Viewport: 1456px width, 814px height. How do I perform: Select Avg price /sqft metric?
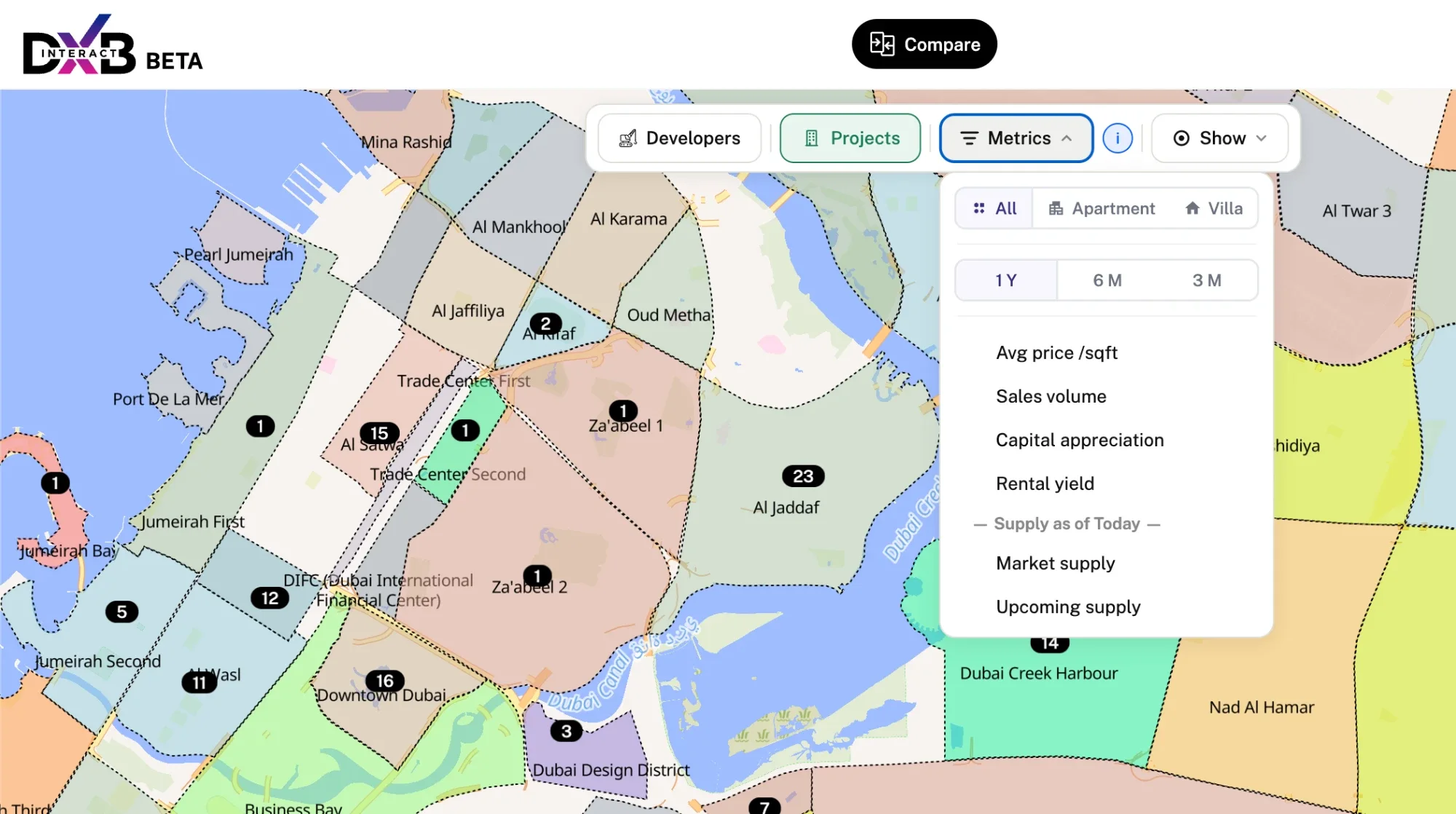tap(1056, 353)
